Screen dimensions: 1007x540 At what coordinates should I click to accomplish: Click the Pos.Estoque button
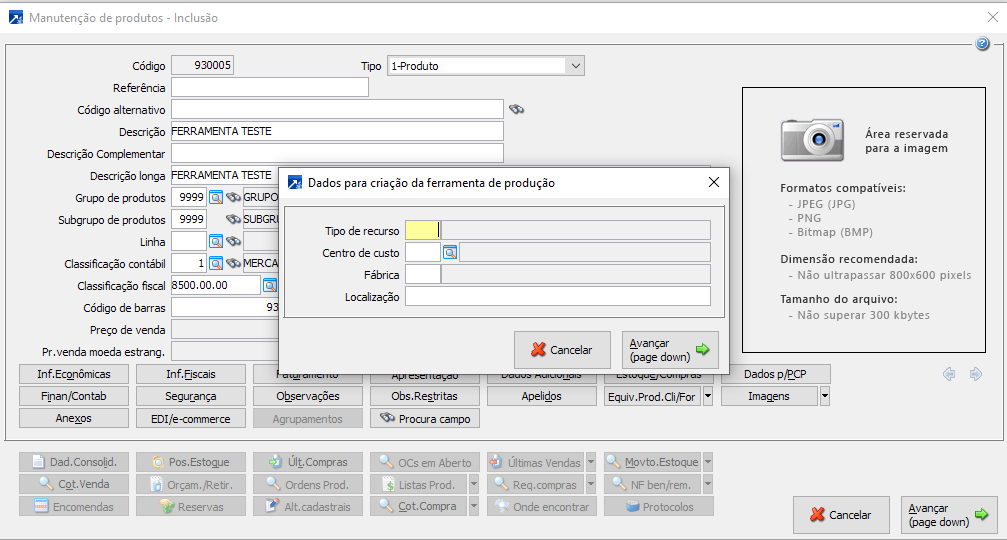coord(191,462)
